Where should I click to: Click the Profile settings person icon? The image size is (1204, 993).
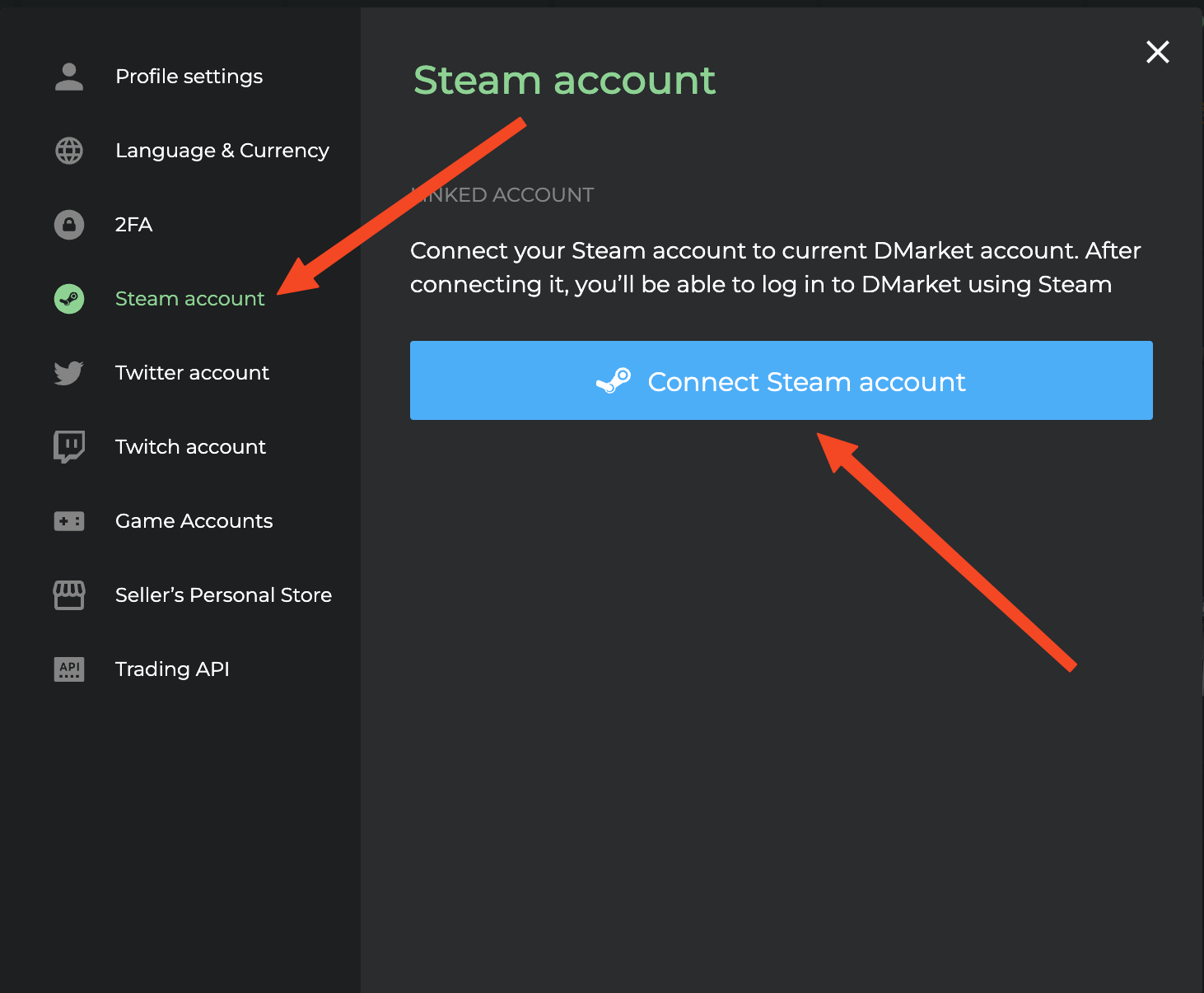point(69,77)
